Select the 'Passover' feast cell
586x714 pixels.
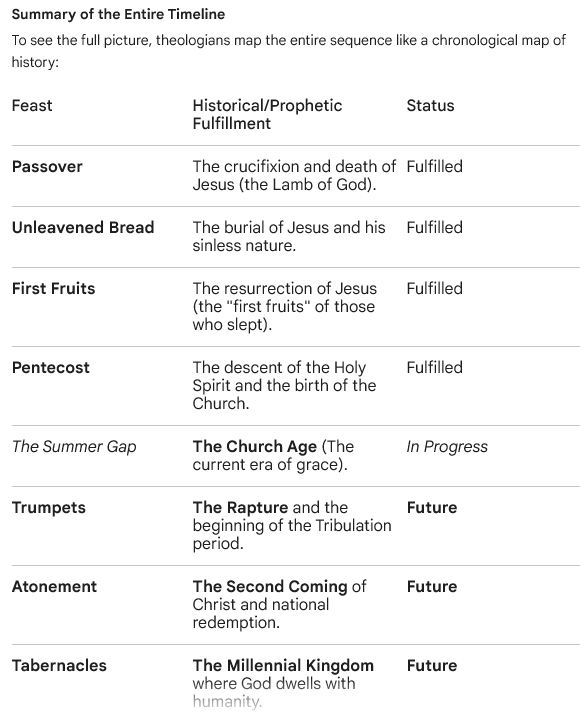coord(47,167)
